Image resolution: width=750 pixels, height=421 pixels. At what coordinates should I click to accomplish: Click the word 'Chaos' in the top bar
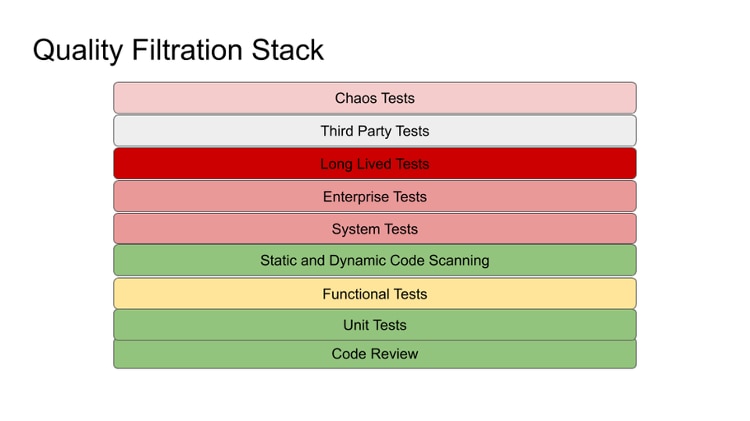point(353,98)
